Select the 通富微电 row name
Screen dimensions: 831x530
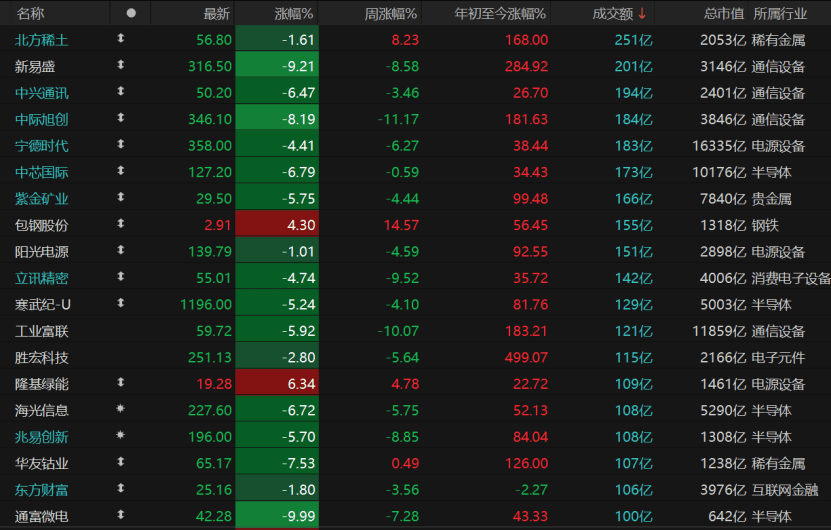tap(42, 515)
